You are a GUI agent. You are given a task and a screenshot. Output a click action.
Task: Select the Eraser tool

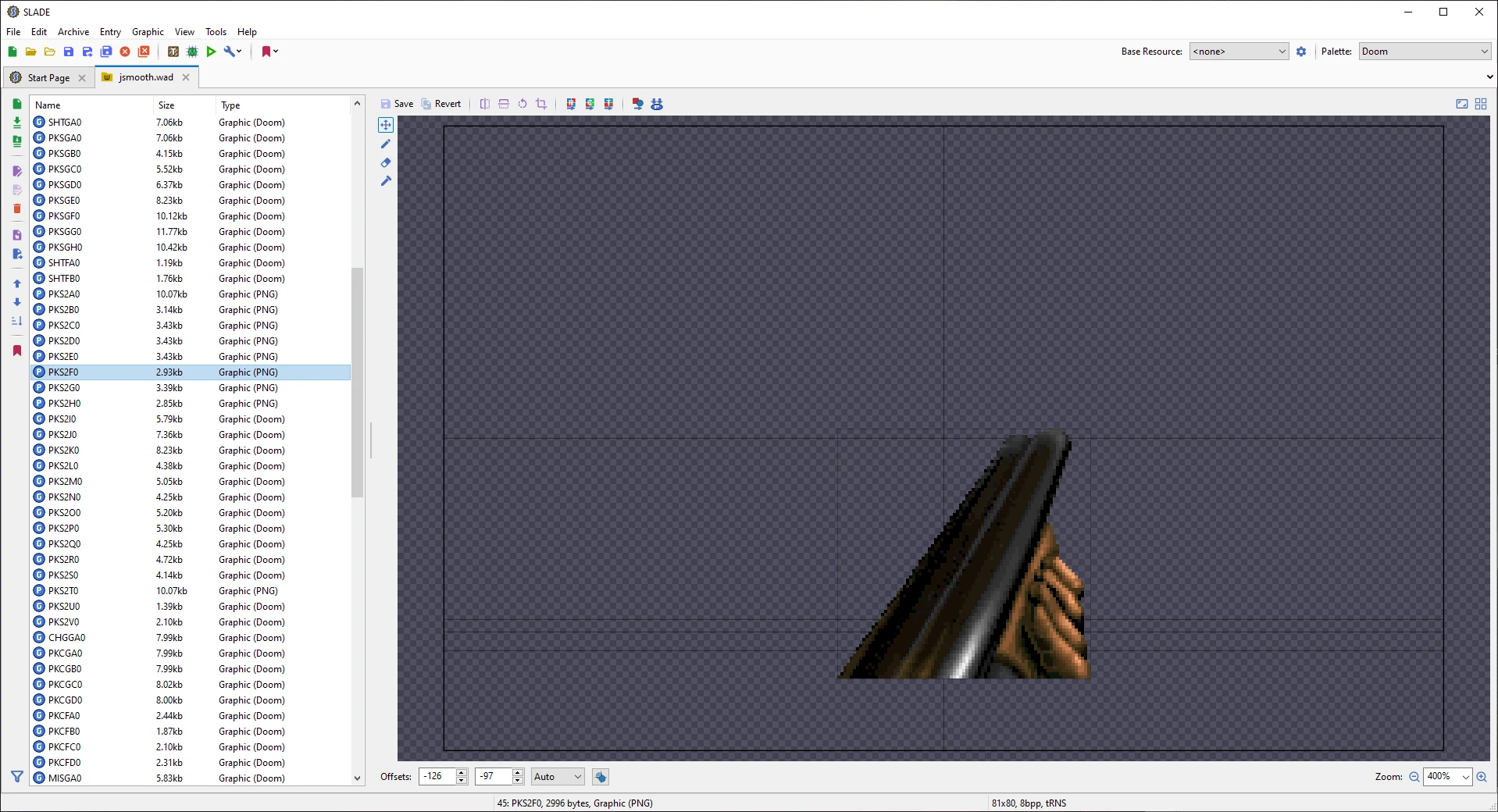click(386, 162)
